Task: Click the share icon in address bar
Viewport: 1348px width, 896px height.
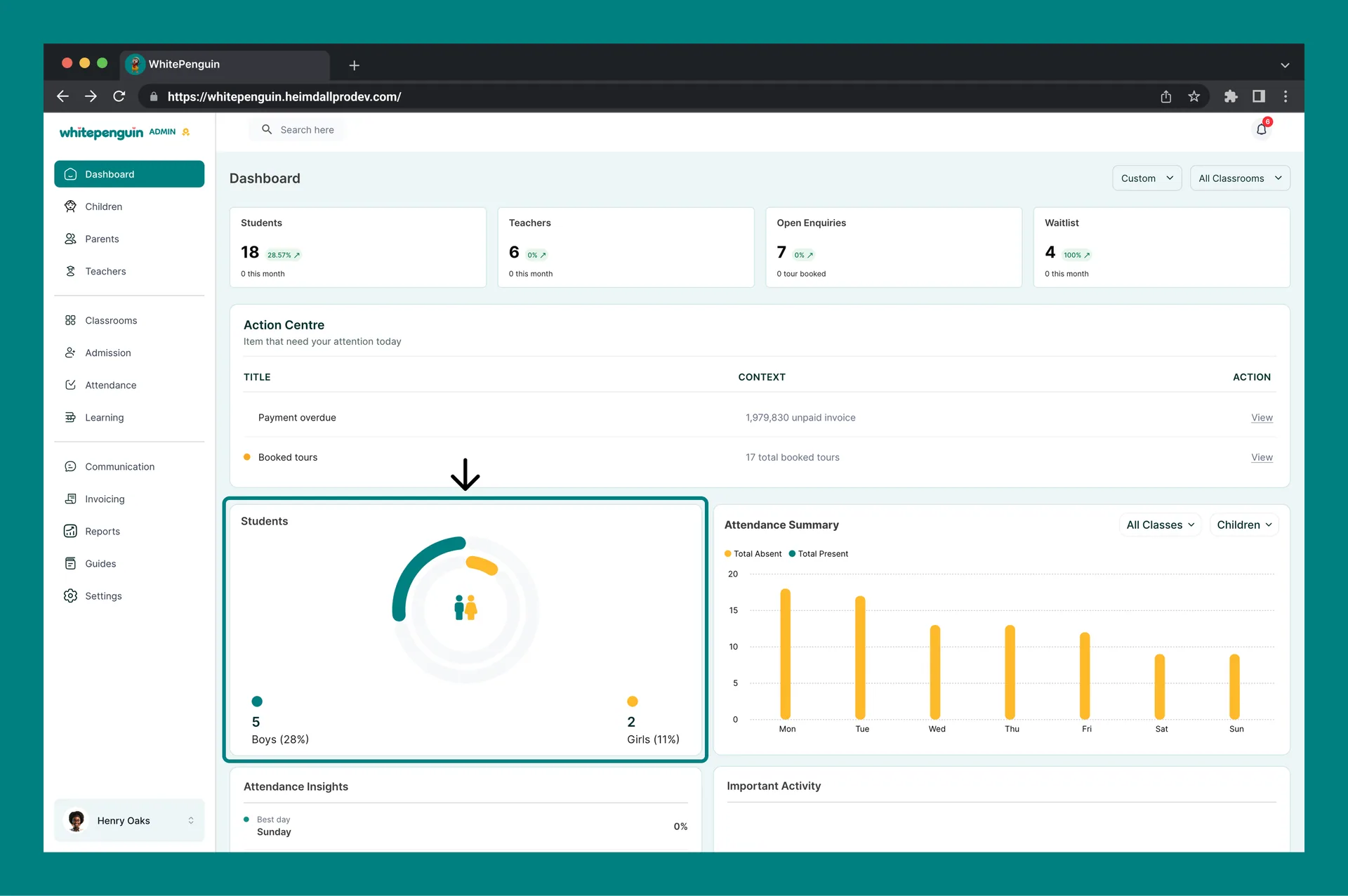Action: tap(1166, 96)
